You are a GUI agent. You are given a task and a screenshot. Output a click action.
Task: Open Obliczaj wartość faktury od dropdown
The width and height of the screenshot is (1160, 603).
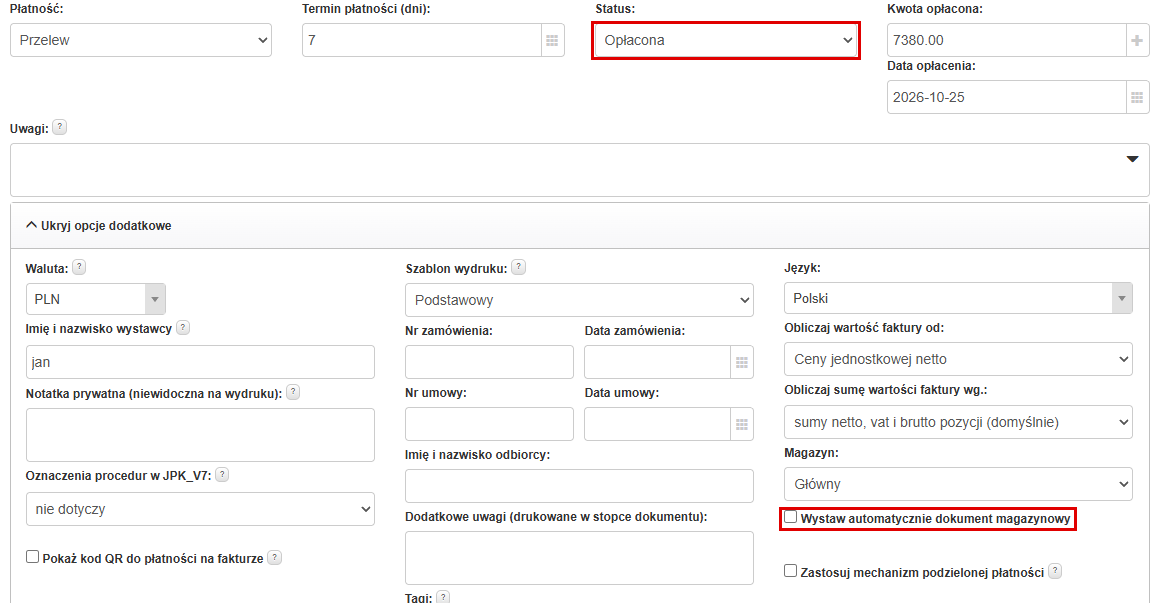pos(958,359)
